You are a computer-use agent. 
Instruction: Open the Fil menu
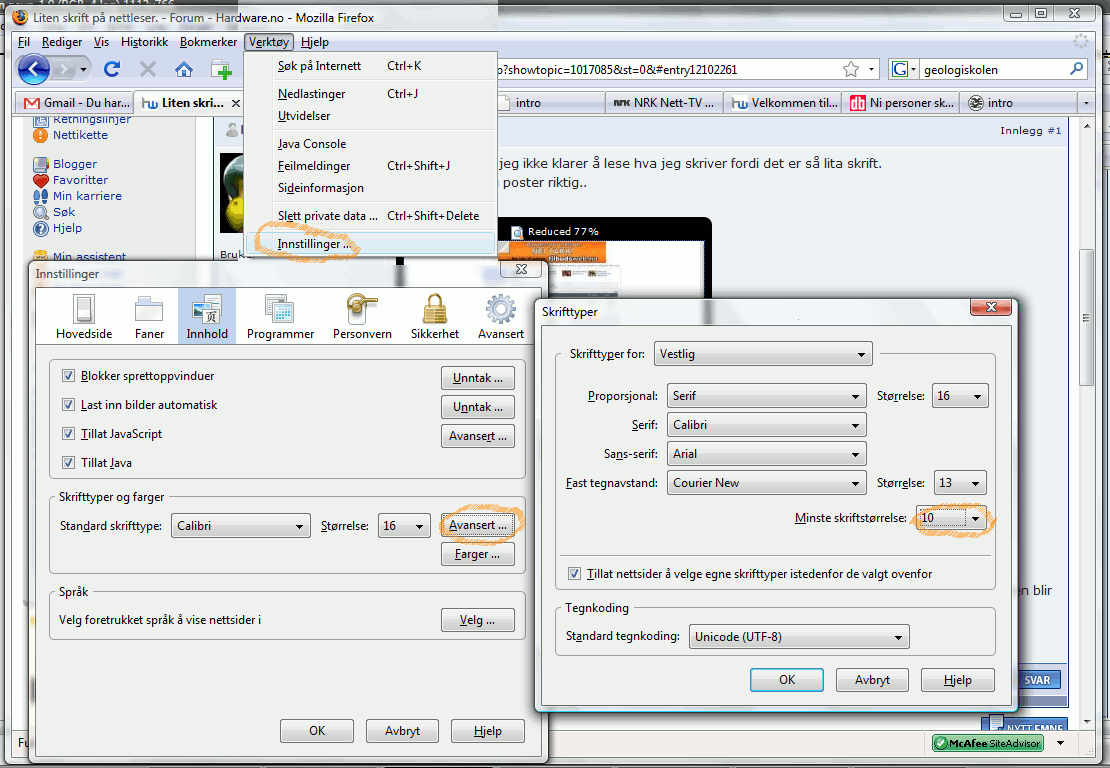pyautogui.click(x=24, y=42)
